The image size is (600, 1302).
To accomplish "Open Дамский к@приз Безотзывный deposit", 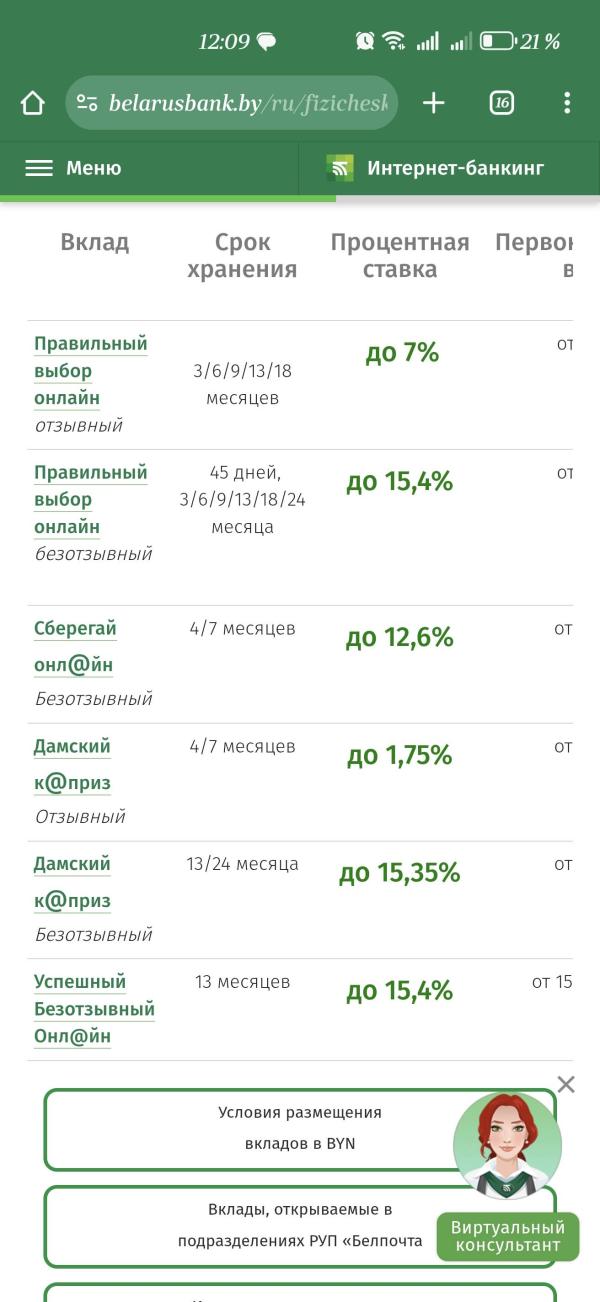I will 73,882.
